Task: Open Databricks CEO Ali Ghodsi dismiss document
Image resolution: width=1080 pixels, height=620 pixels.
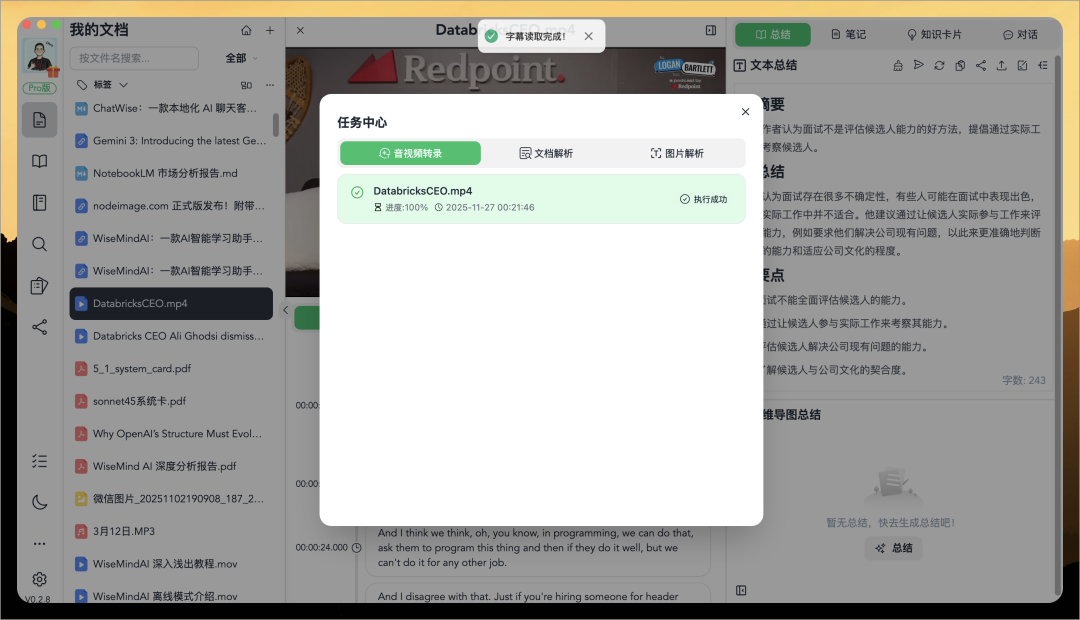Action: [x=171, y=336]
